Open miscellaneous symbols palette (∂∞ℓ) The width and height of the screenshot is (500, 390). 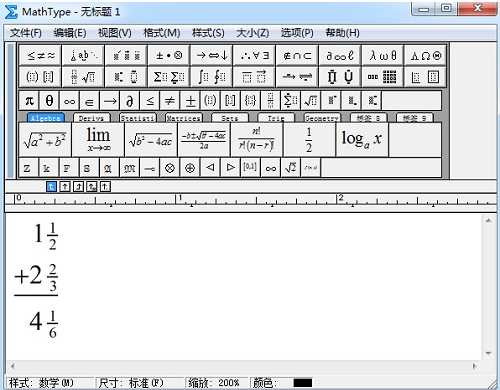340,55
